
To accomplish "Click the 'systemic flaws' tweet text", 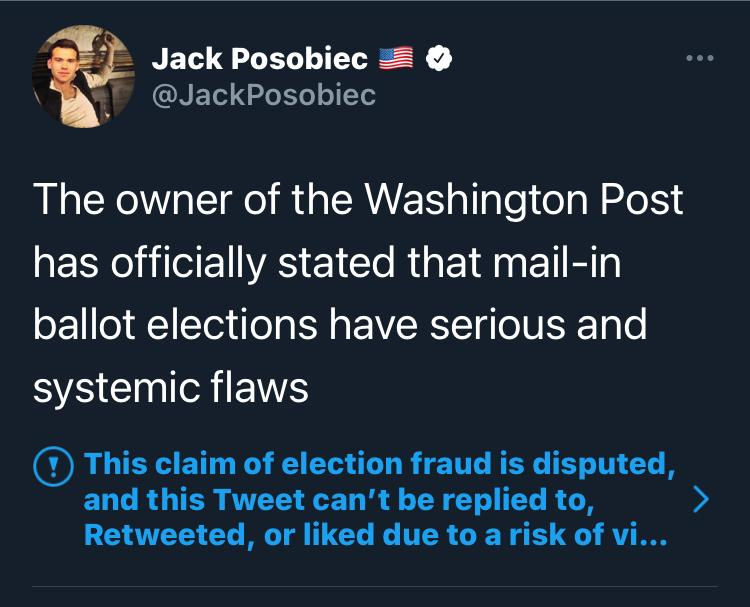I will [x=171, y=387].
